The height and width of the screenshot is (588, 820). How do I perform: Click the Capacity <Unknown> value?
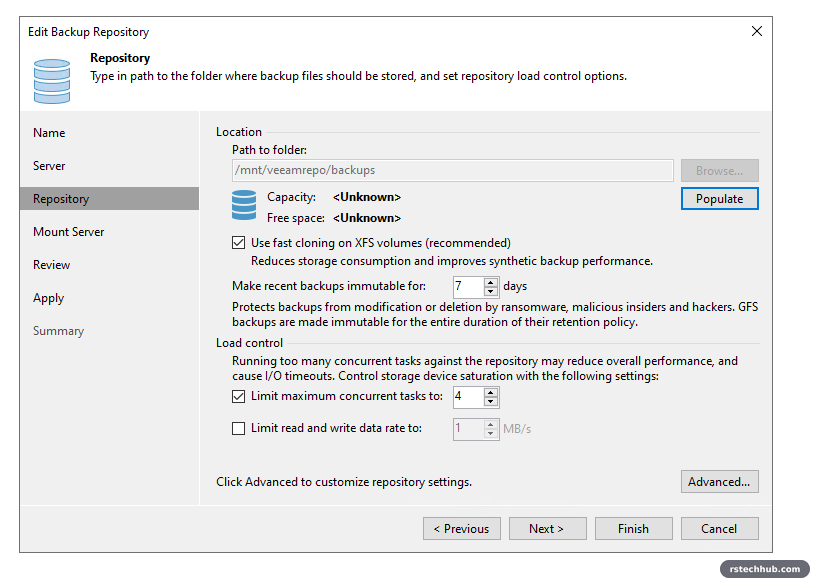pyautogui.click(x=367, y=197)
